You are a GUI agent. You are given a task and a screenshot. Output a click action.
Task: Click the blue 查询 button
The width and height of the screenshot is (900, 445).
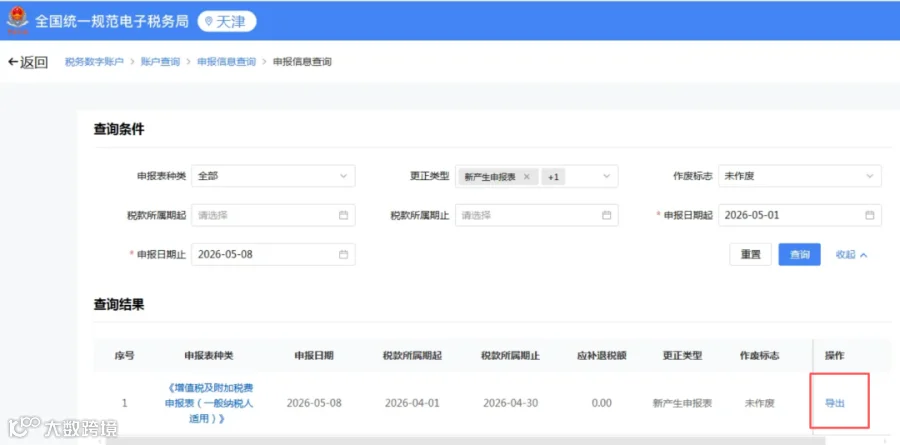(800, 254)
